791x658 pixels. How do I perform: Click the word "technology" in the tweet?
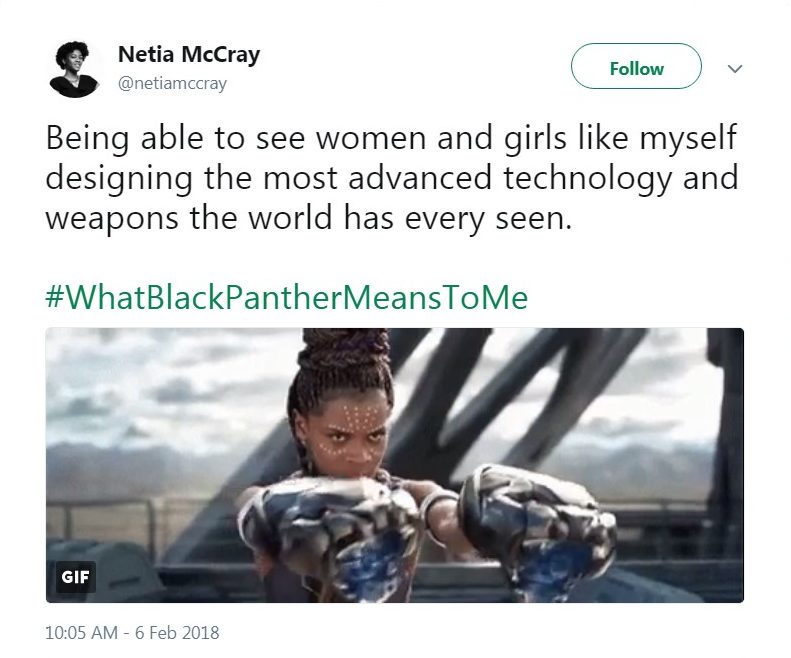point(588,178)
